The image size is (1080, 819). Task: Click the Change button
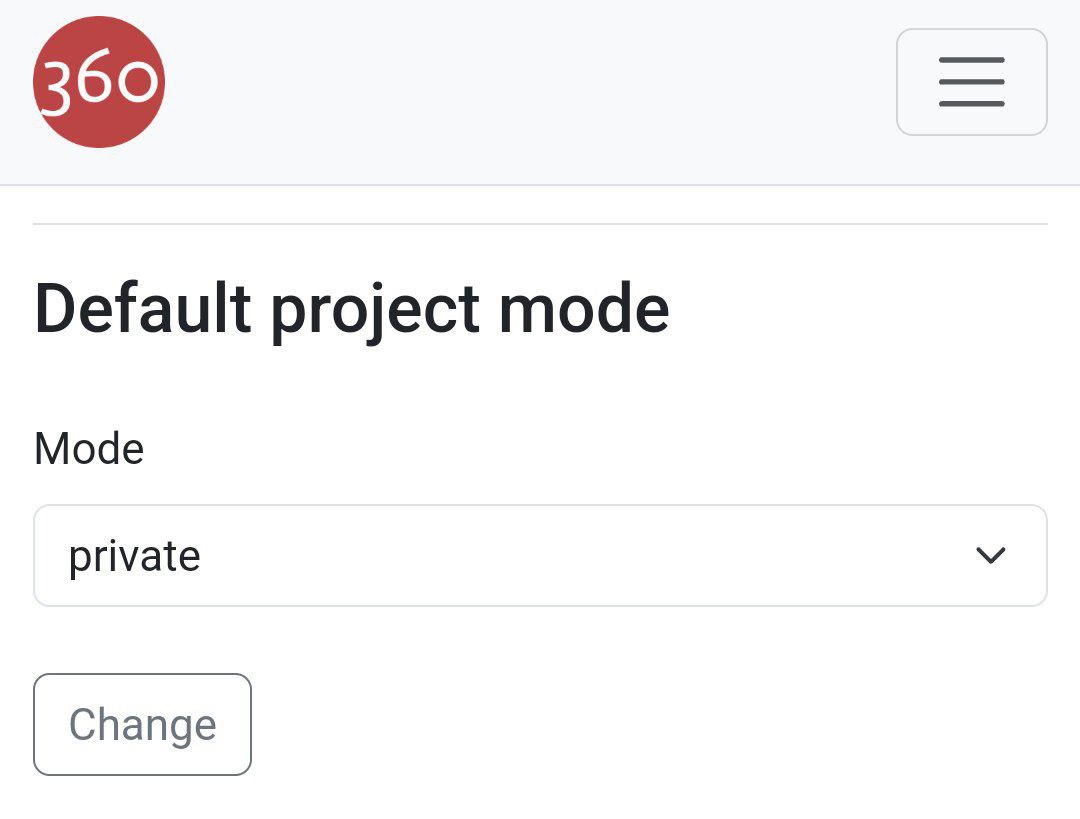pyautogui.click(x=142, y=724)
